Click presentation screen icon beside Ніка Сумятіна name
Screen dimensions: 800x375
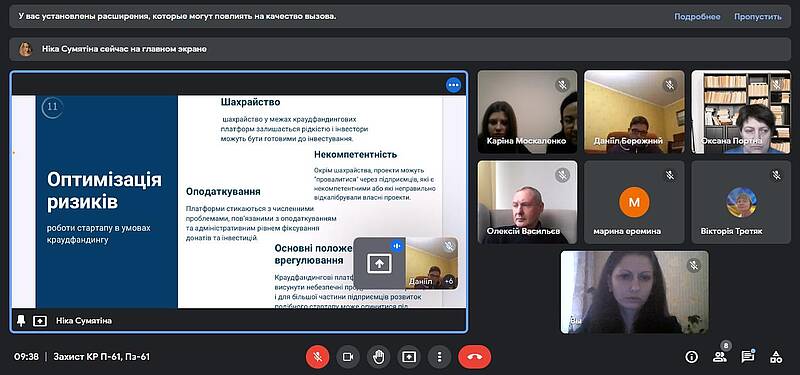tap(40, 321)
